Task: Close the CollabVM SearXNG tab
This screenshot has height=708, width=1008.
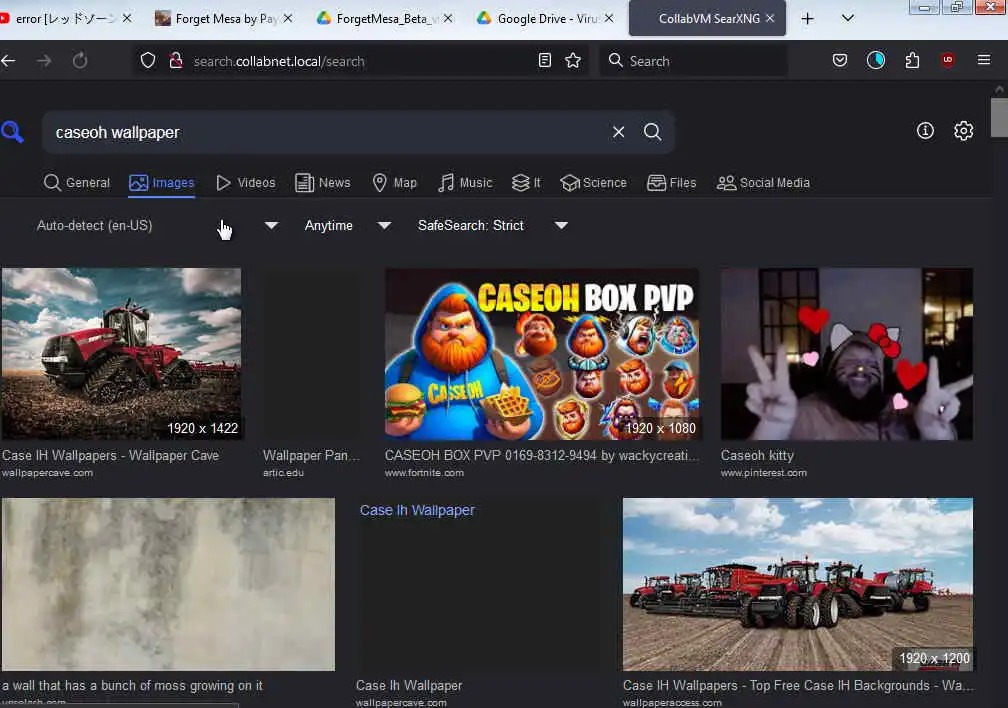Action: (770, 19)
